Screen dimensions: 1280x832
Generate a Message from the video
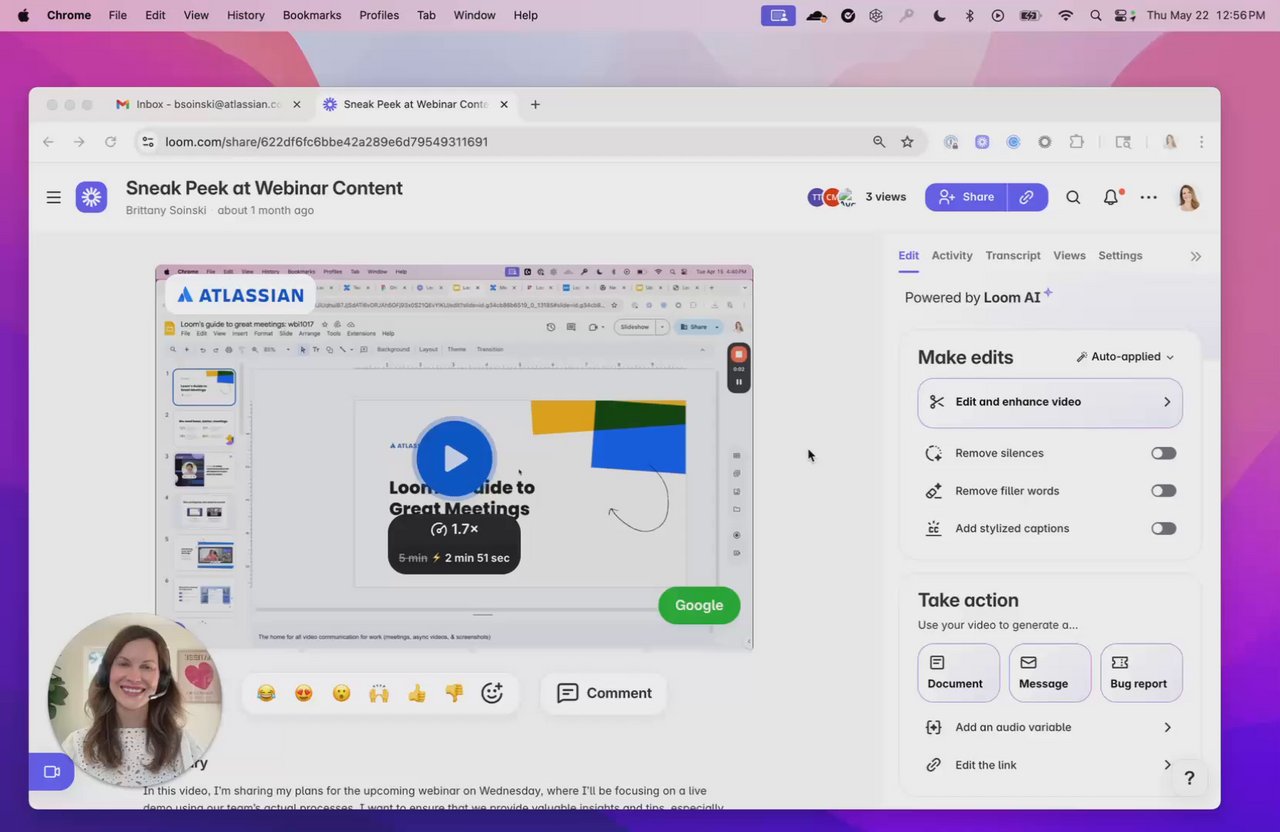1050,673
